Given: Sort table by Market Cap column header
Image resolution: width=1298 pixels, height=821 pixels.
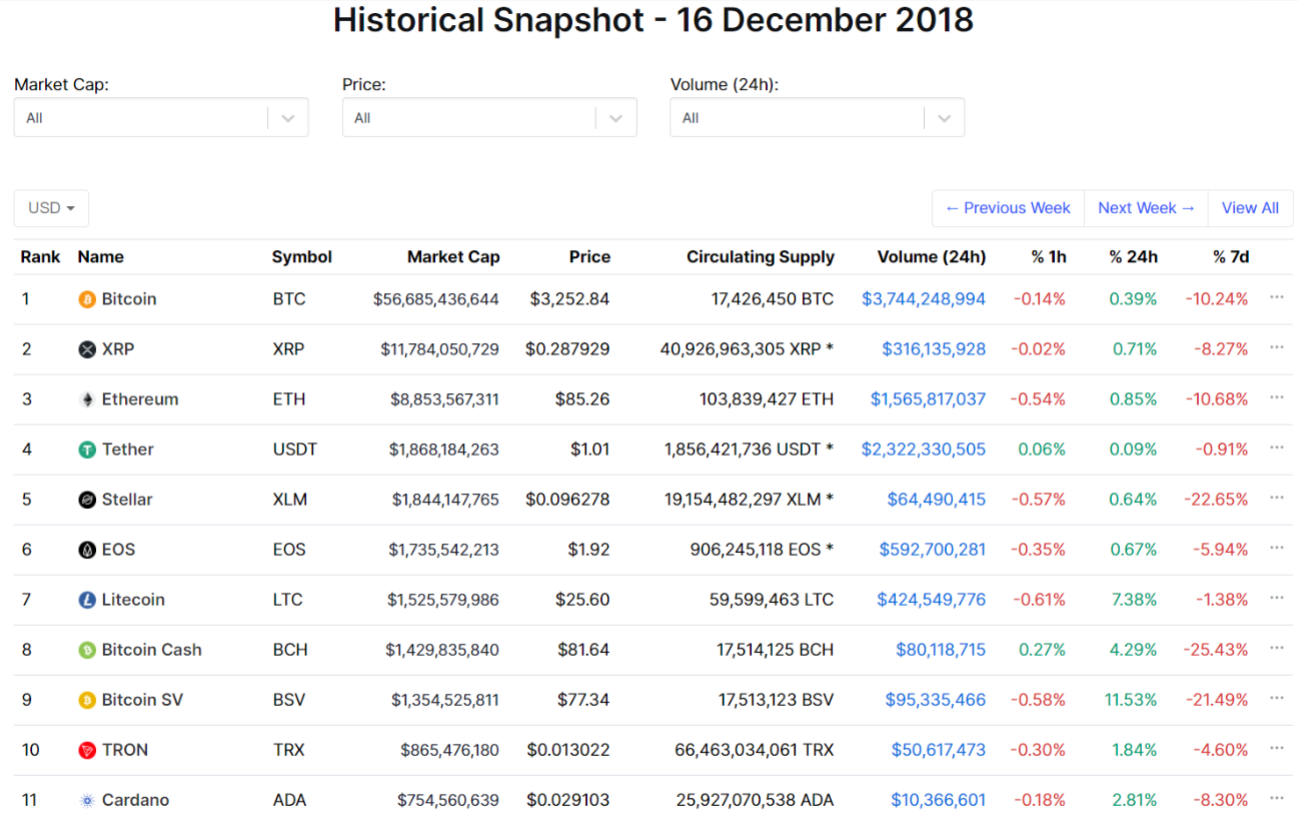Looking at the screenshot, I should tap(453, 257).
